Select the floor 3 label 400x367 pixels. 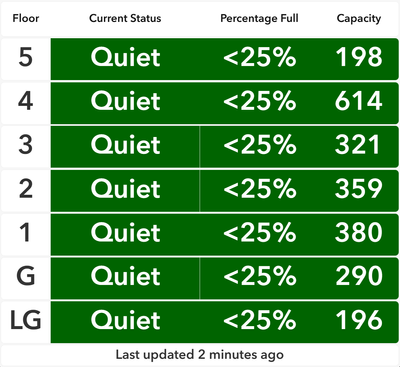(x=25, y=145)
